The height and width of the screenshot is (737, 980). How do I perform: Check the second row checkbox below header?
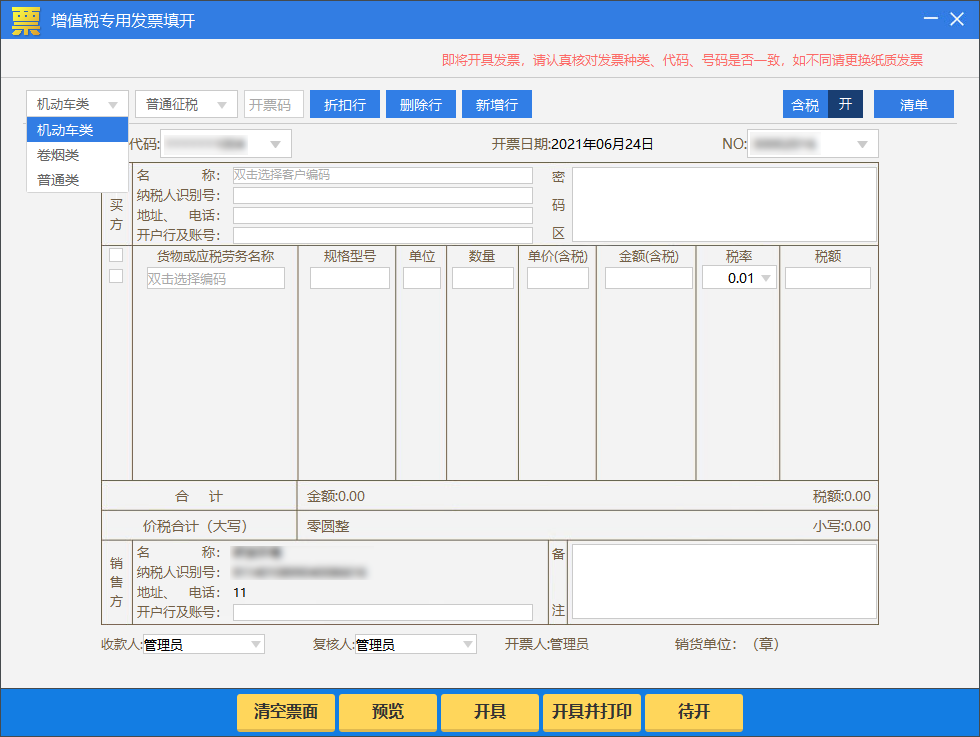pos(116,276)
